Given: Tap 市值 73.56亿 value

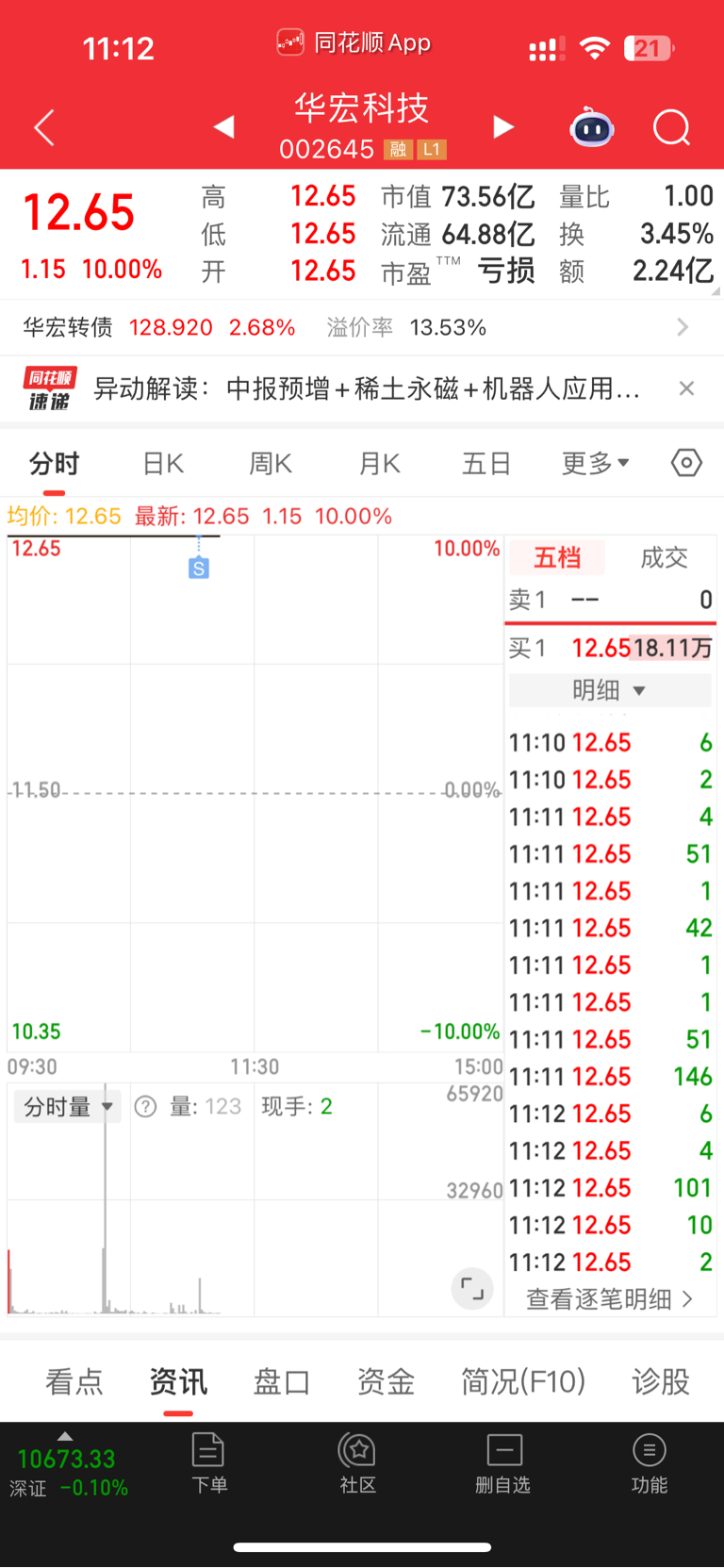Looking at the screenshot, I should (x=488, y=196).
